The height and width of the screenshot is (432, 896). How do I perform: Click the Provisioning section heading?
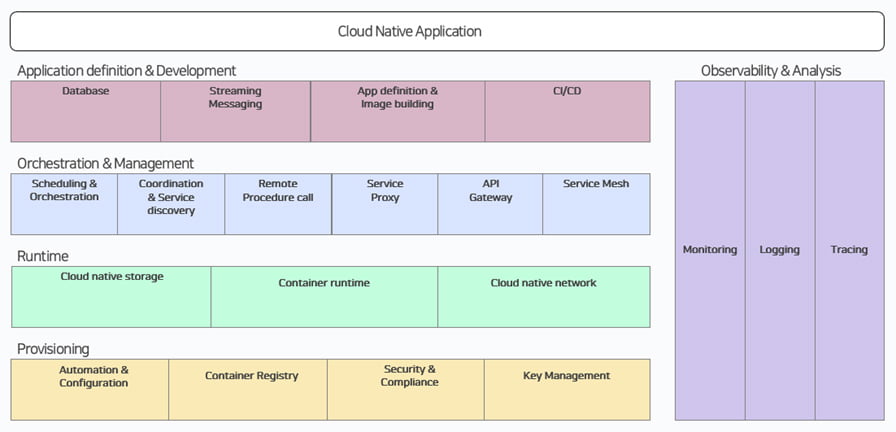(x=53, y=349)
